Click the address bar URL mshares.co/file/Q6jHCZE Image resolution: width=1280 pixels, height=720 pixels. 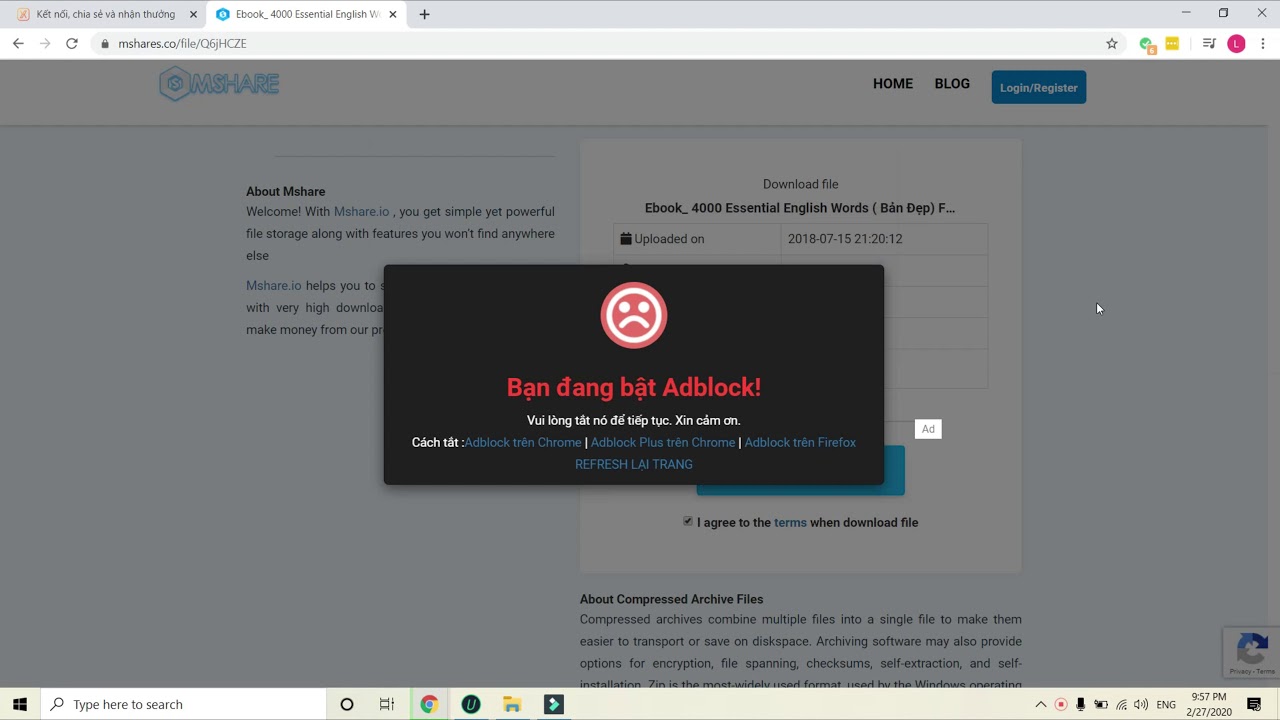(x=182, y=44)
